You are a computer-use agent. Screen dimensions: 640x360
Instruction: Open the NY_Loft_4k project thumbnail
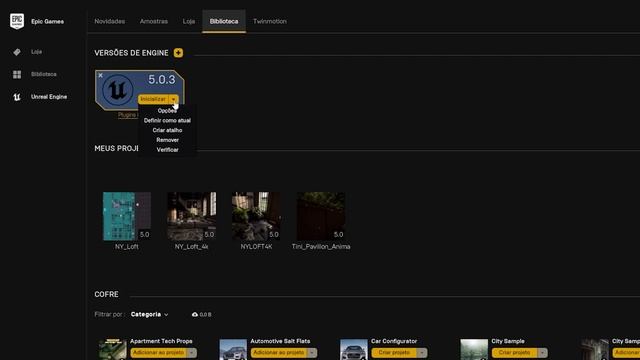pos(192,216)
